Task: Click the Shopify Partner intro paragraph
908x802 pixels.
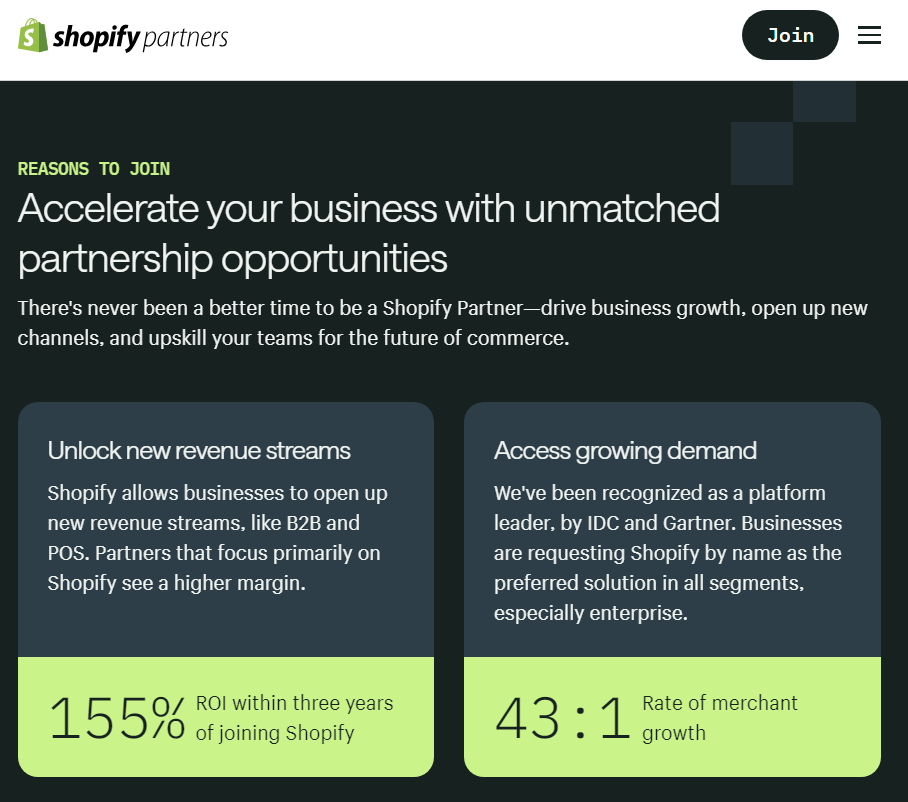Action: click(442, 322)
